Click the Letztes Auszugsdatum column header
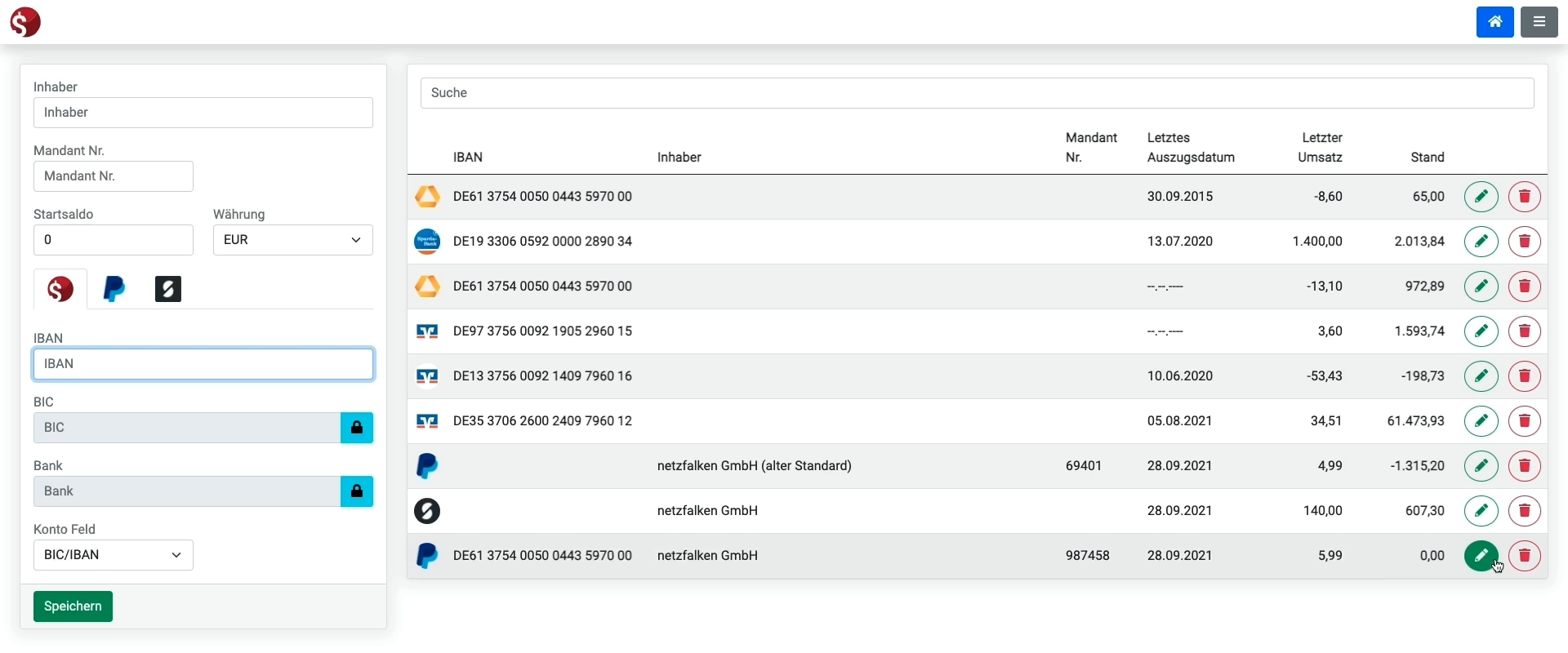The image size is (1568, 653). [1191, 148]
